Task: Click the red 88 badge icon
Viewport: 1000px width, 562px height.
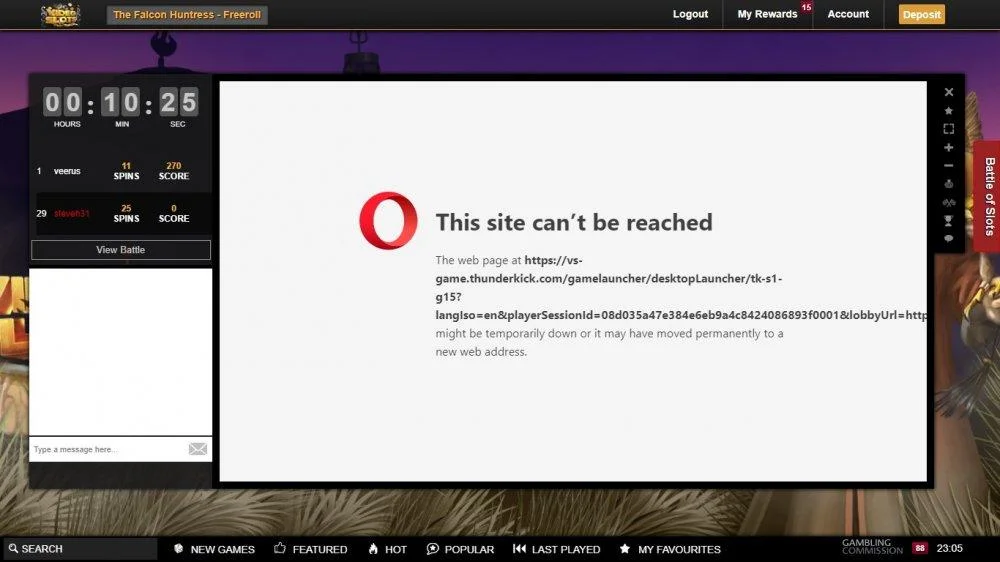Action: pyautogui.click(x=920, y=548)
